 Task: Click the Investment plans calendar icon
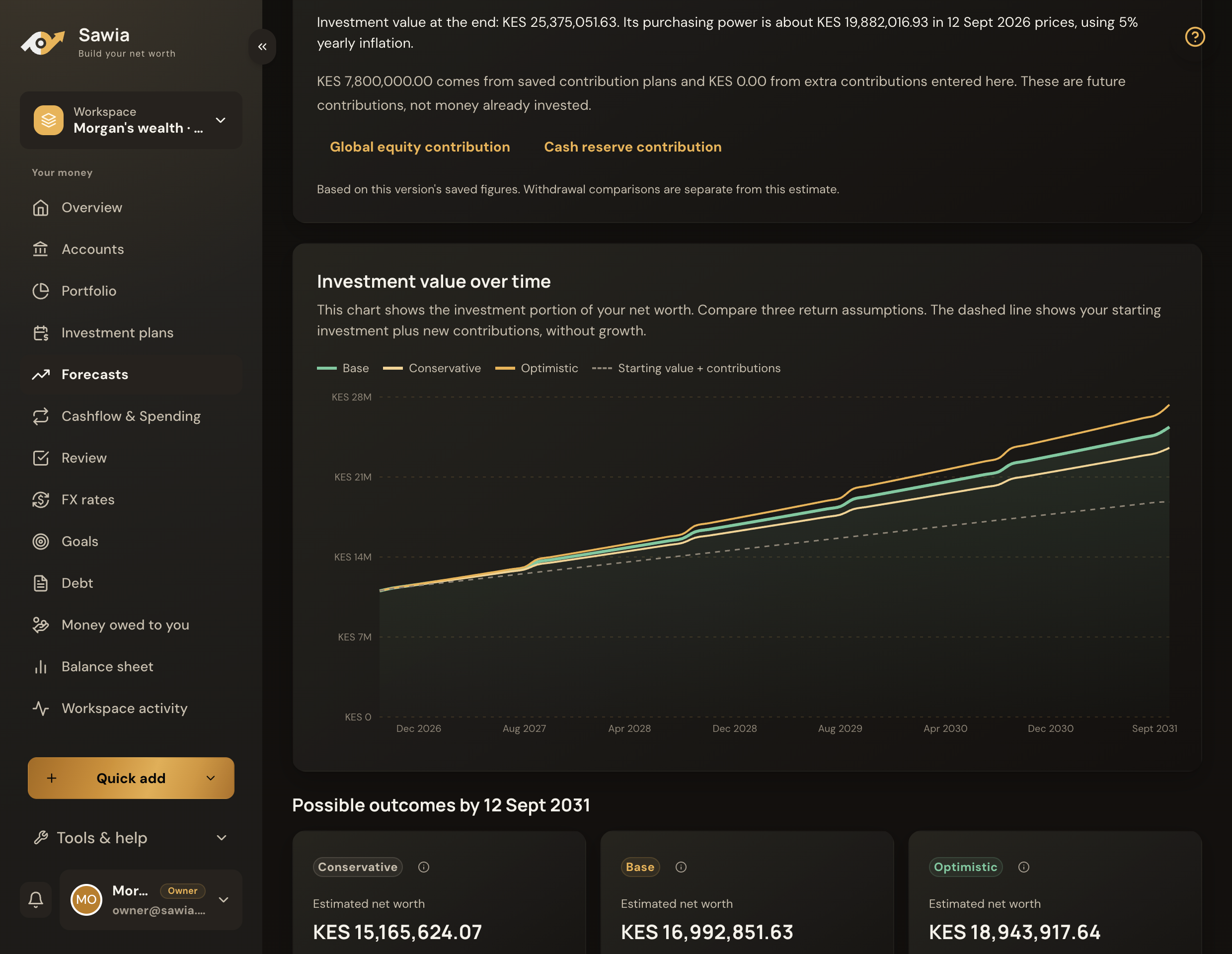(41, 333)
